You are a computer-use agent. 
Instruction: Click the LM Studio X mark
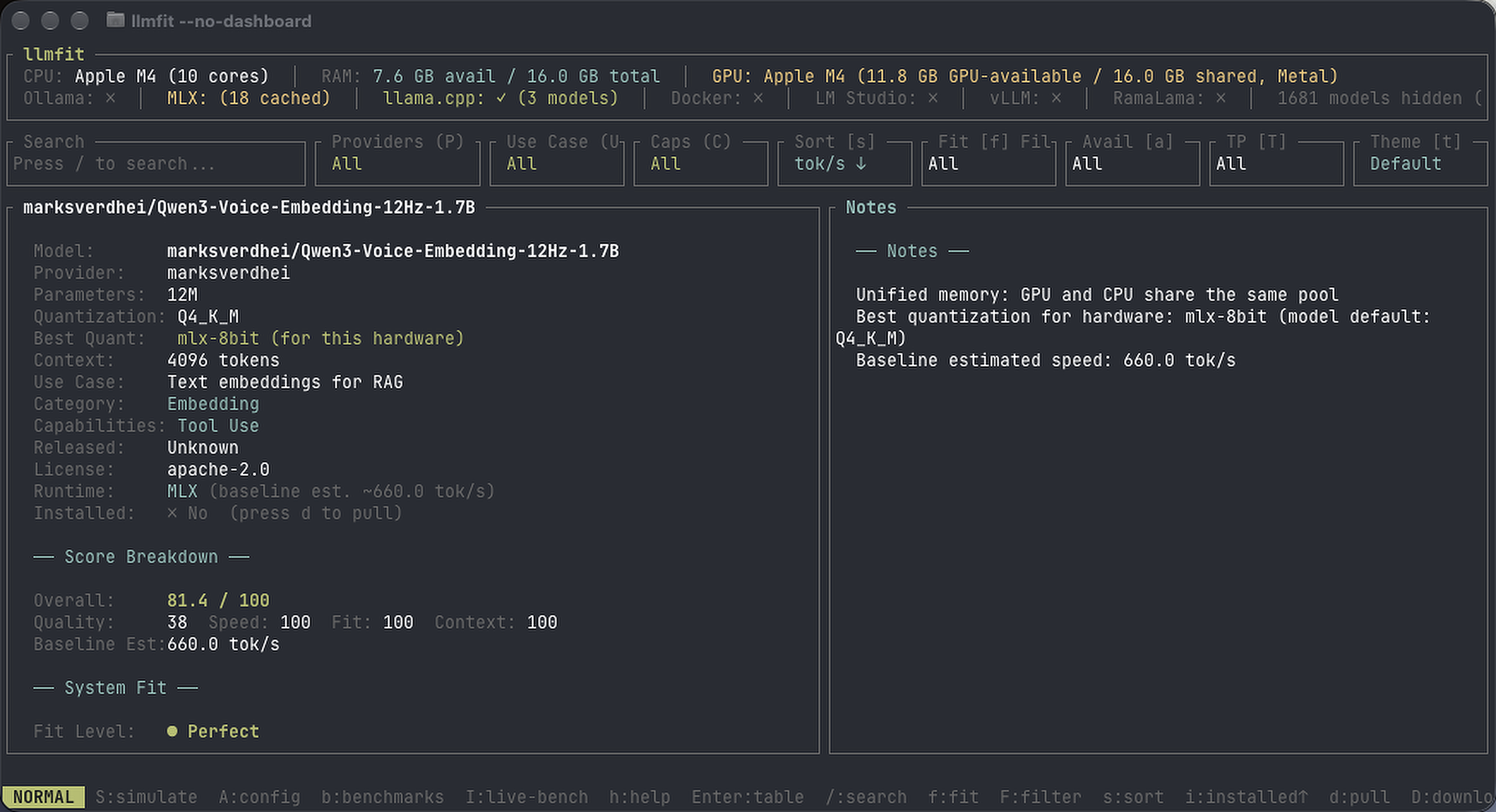tap(933, 98)
